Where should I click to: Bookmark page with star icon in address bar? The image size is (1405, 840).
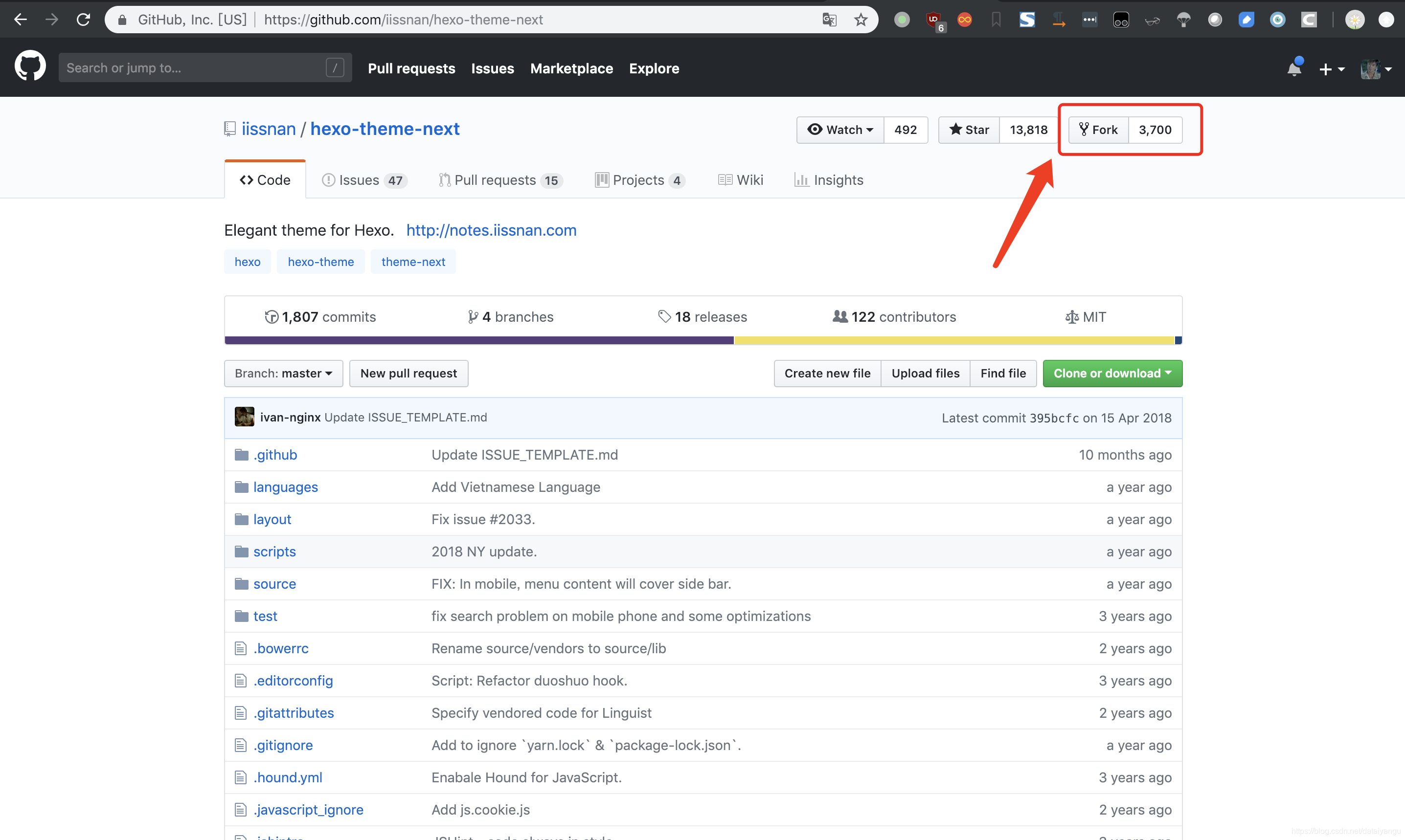(x=861, y=20)
